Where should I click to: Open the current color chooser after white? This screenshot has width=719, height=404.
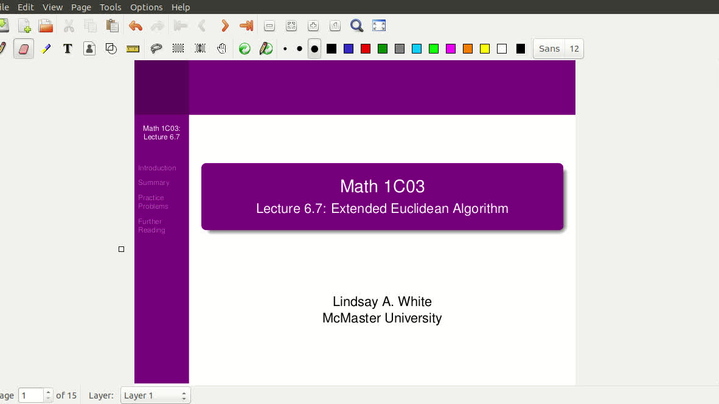(x=520, y=49)
